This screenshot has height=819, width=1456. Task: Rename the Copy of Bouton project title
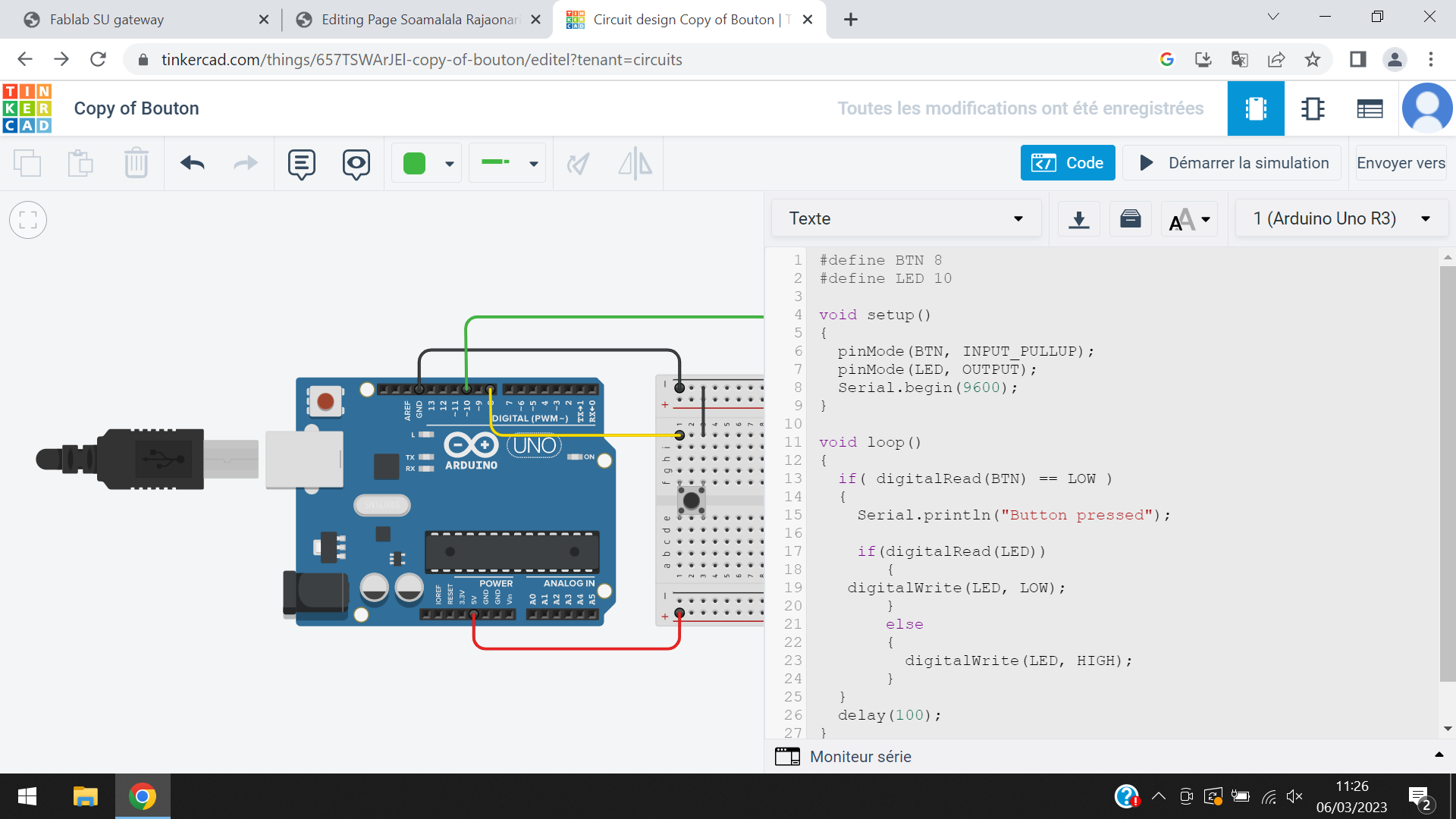coord(136,108)
